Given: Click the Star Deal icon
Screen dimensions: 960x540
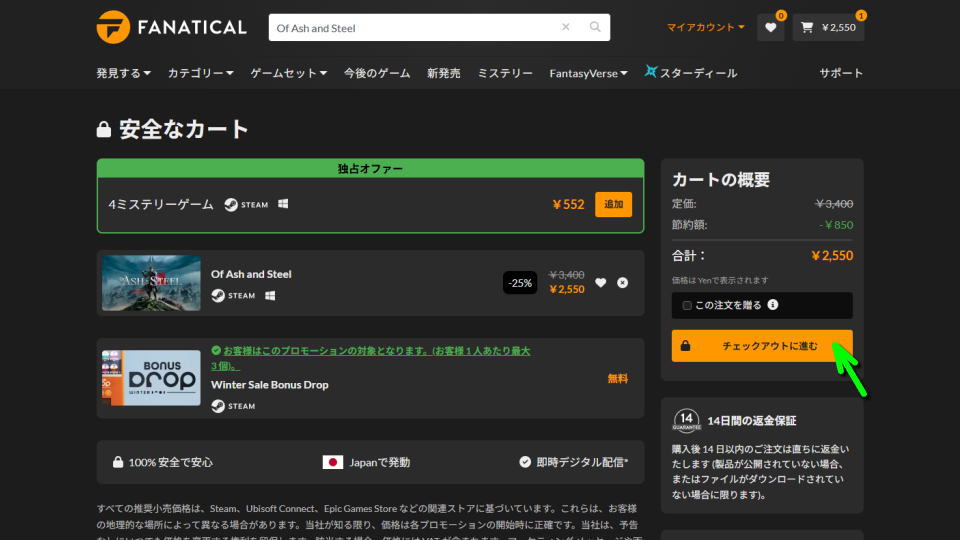Looking at the screenshot, I should click(652, 72).
